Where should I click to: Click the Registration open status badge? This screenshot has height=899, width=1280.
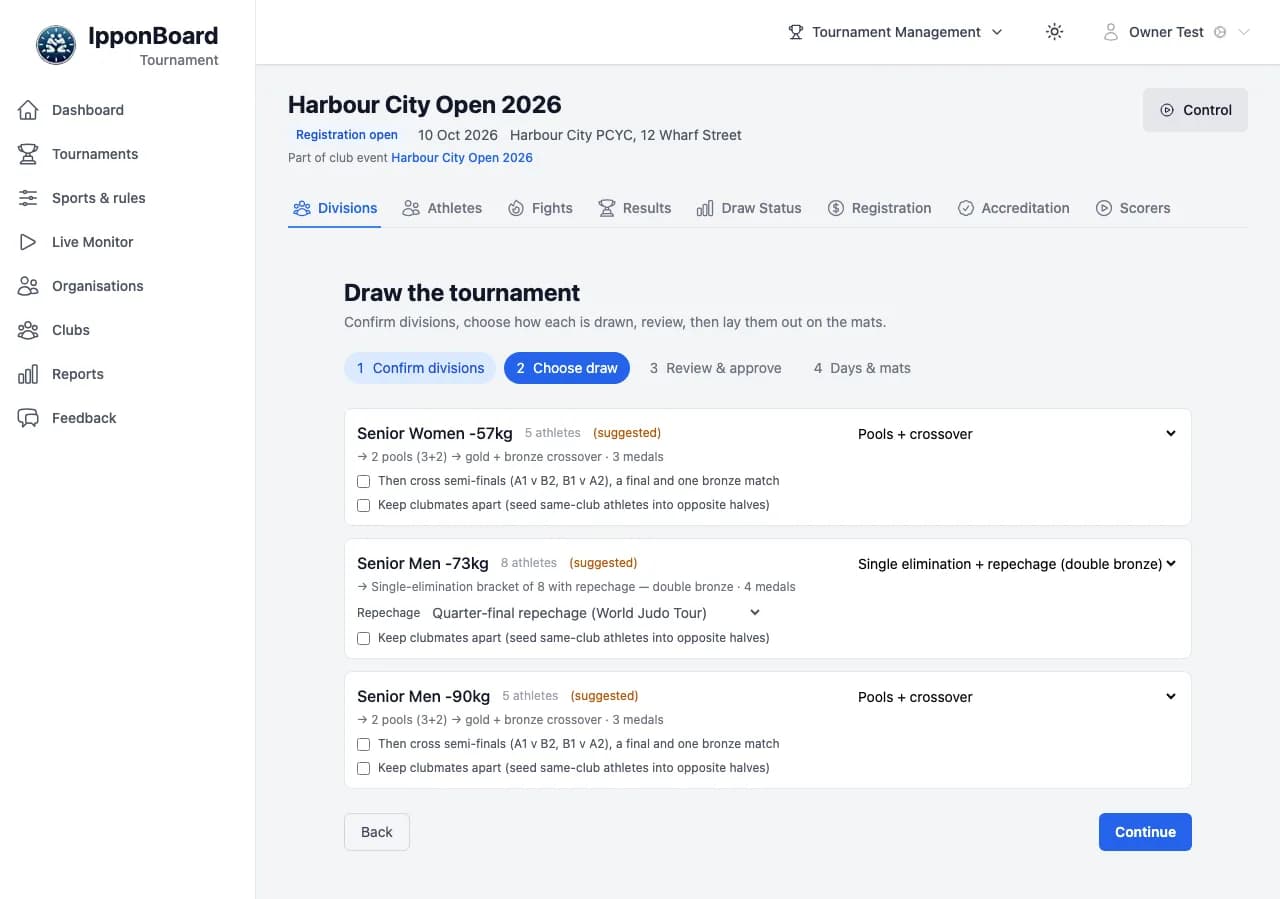click(x=347, y=135)
